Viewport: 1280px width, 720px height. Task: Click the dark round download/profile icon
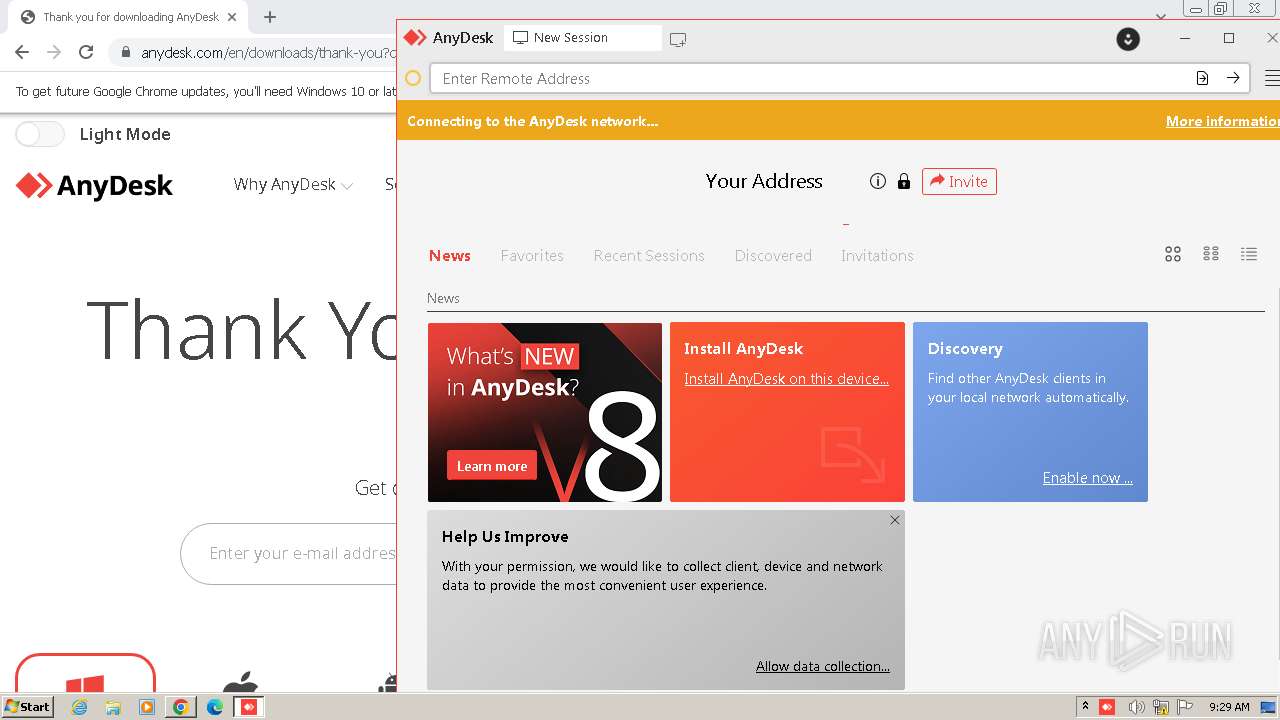1128,39
